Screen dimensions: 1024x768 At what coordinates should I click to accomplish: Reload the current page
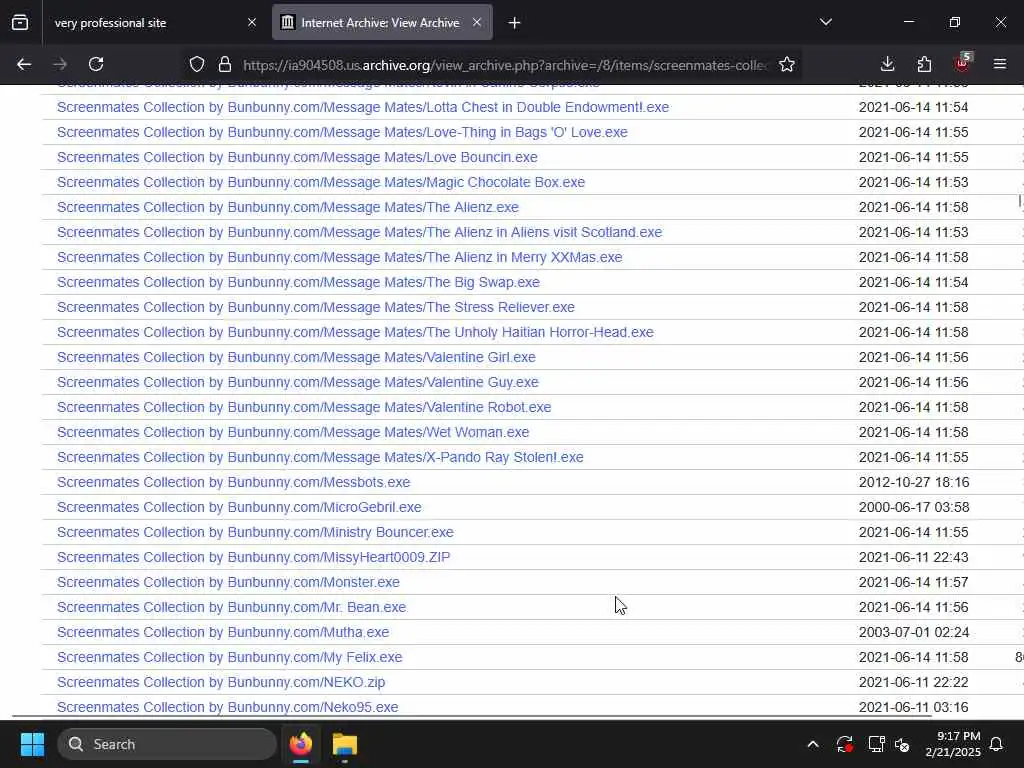(x=96, y=64)
